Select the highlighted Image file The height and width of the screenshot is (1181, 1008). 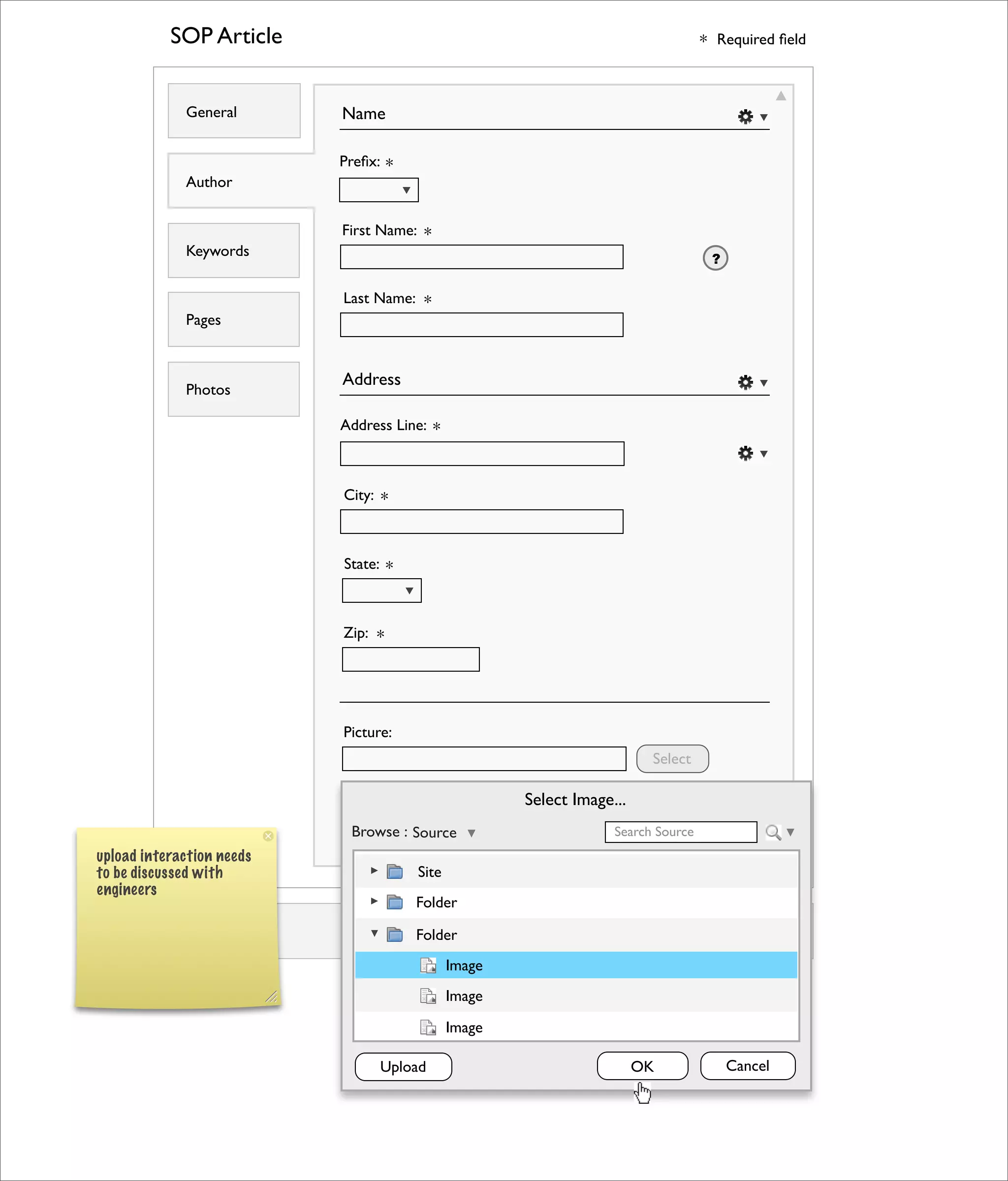point(464,965)
